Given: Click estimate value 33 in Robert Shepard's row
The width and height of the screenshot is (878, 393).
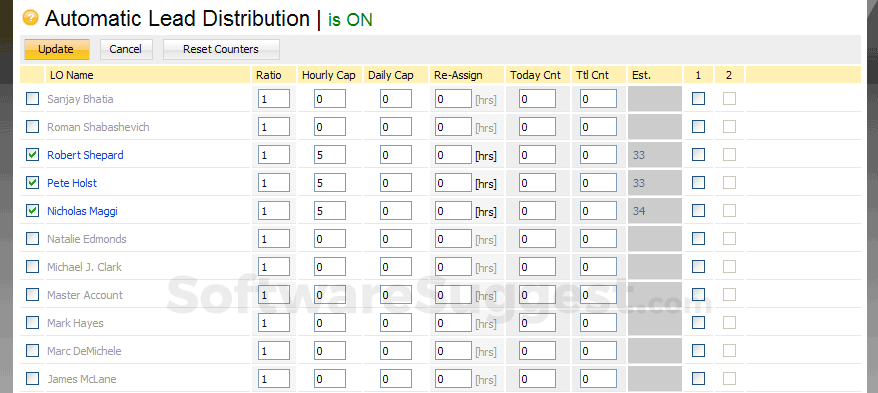Looking at the screenshot, I should 639,155.
